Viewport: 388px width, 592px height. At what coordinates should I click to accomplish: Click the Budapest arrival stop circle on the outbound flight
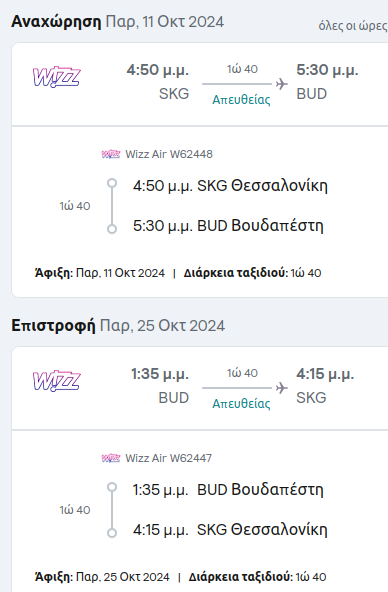tap(112, 229)
